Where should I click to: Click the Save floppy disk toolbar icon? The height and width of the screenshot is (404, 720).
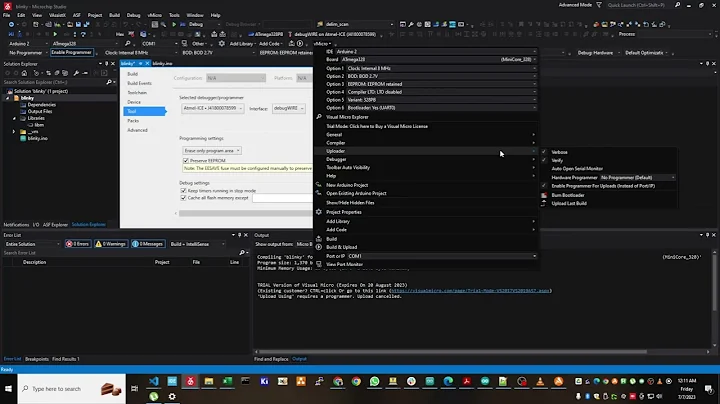click(x=78, y=24)
